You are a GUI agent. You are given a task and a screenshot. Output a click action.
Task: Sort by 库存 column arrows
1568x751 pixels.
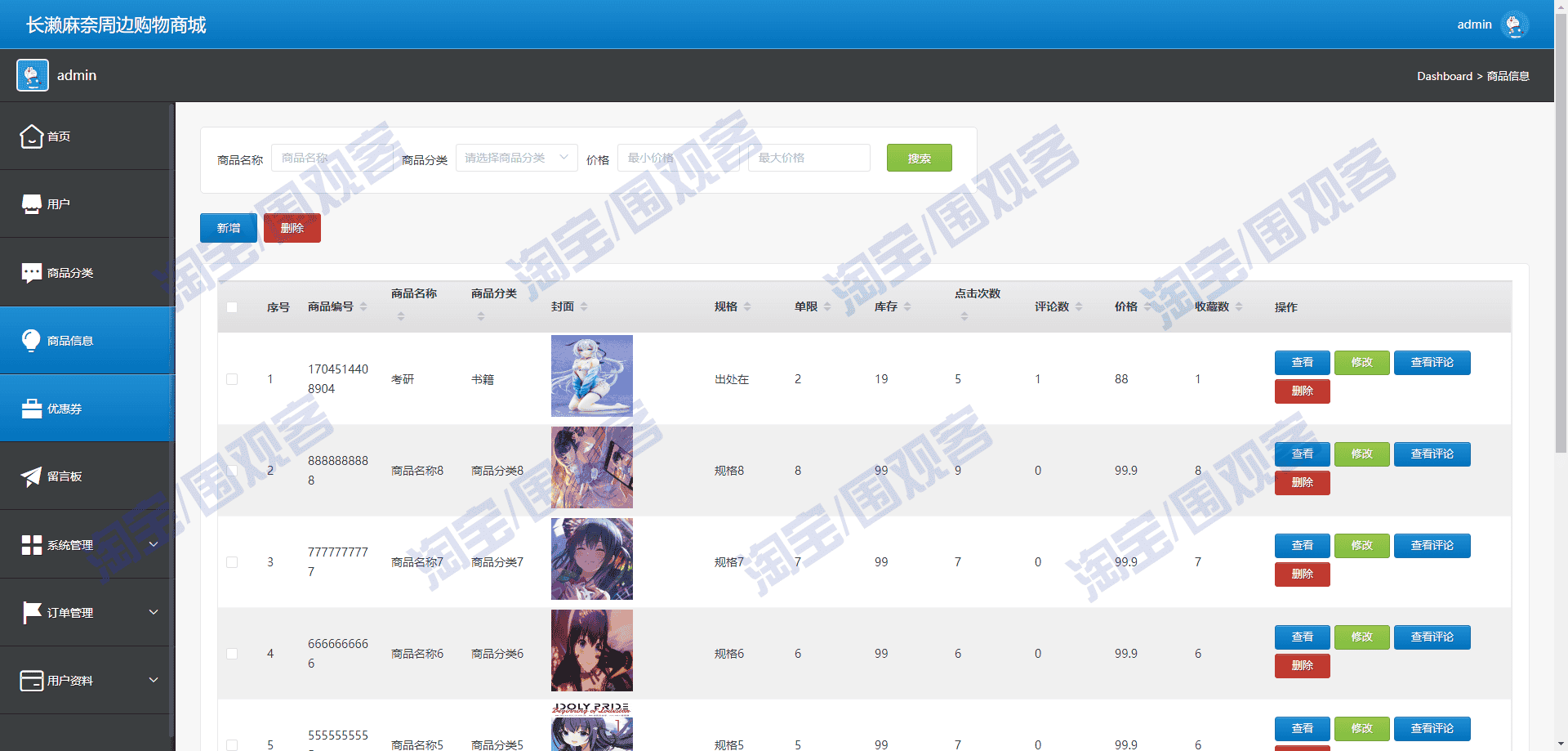pos(907,306)
